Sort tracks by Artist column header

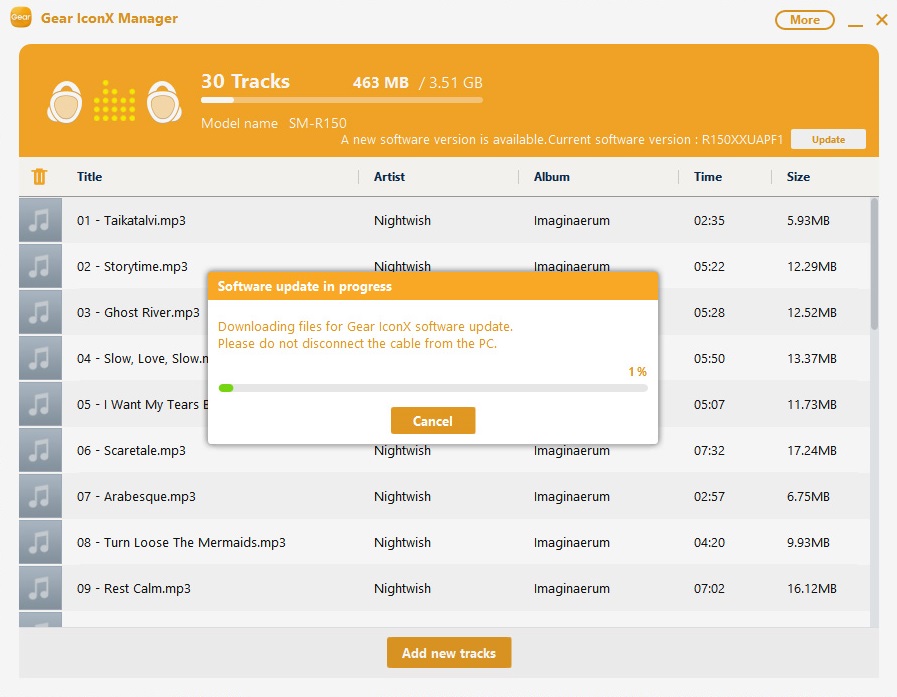(x=389, y=177)
